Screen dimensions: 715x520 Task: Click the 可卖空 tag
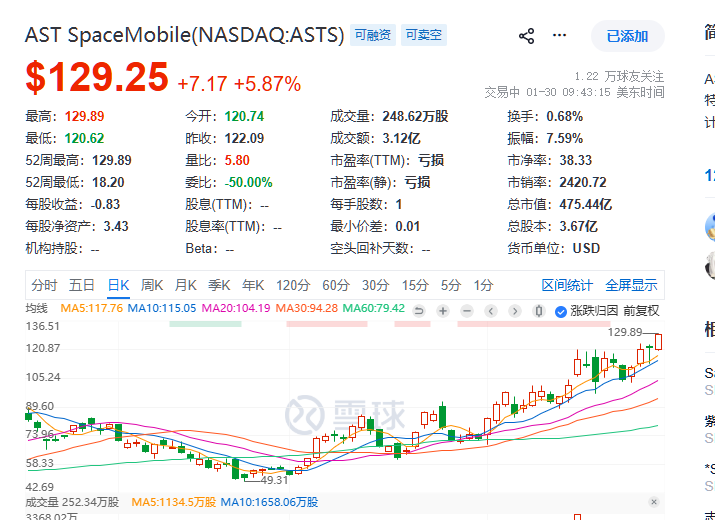click(424, 35)
